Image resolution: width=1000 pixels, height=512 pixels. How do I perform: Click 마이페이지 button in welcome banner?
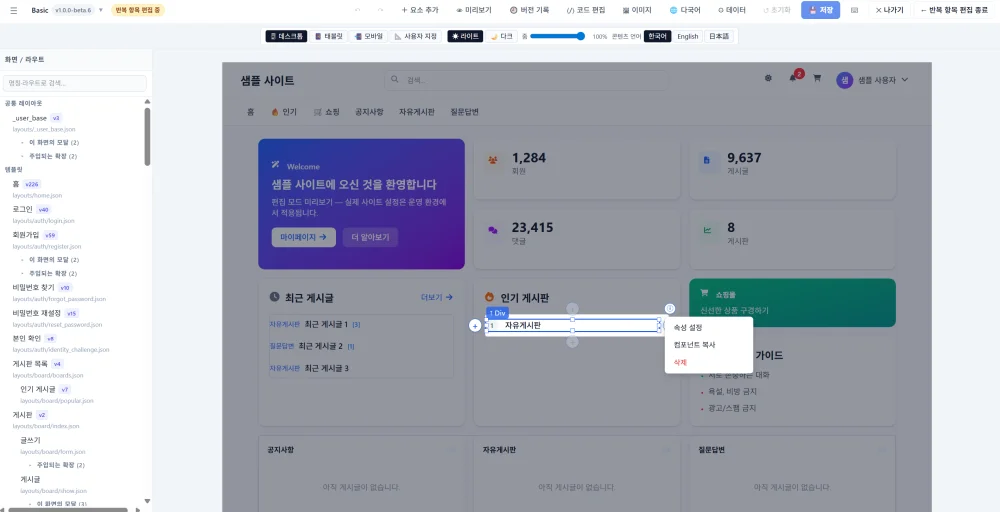(304, 237)
